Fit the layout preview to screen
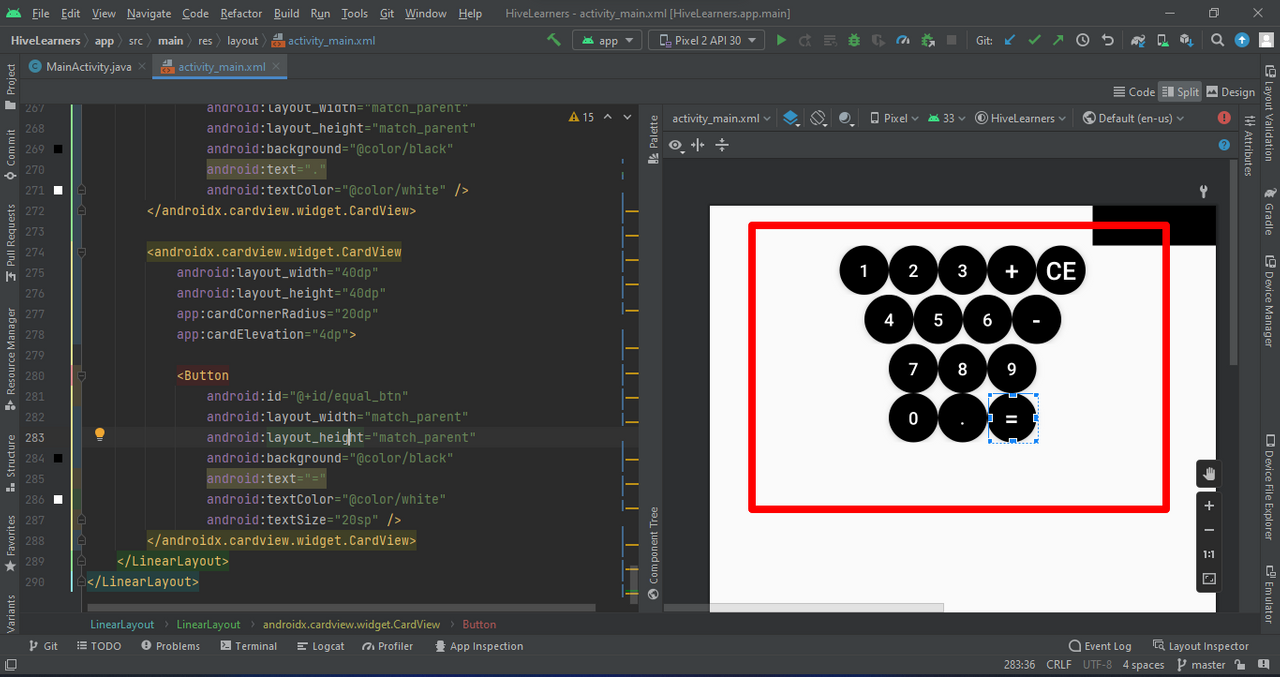Image resolution: width=1280 pixels, height=677 pixels. point(1209,579)
